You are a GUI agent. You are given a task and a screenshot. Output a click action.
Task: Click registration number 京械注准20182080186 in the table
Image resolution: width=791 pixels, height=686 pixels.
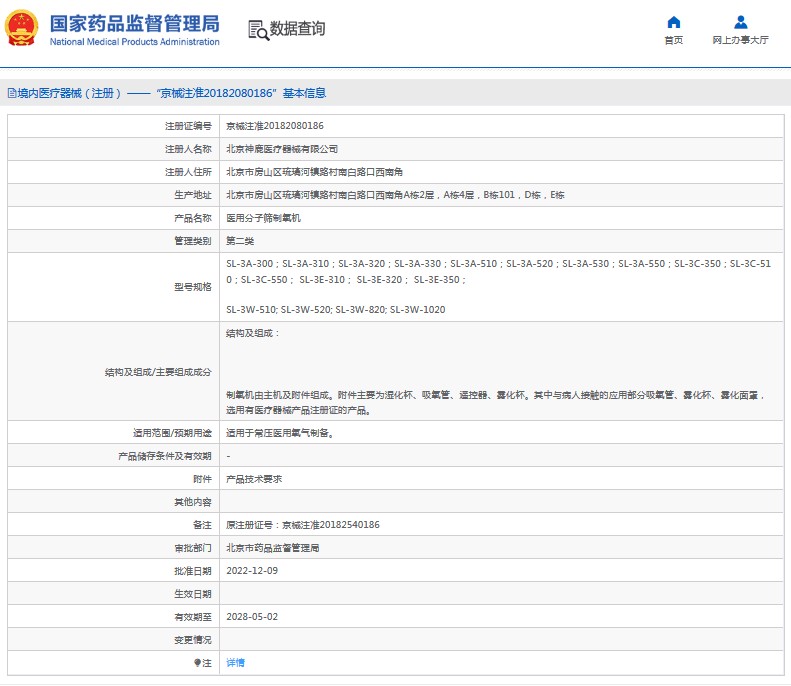[274, 126]
